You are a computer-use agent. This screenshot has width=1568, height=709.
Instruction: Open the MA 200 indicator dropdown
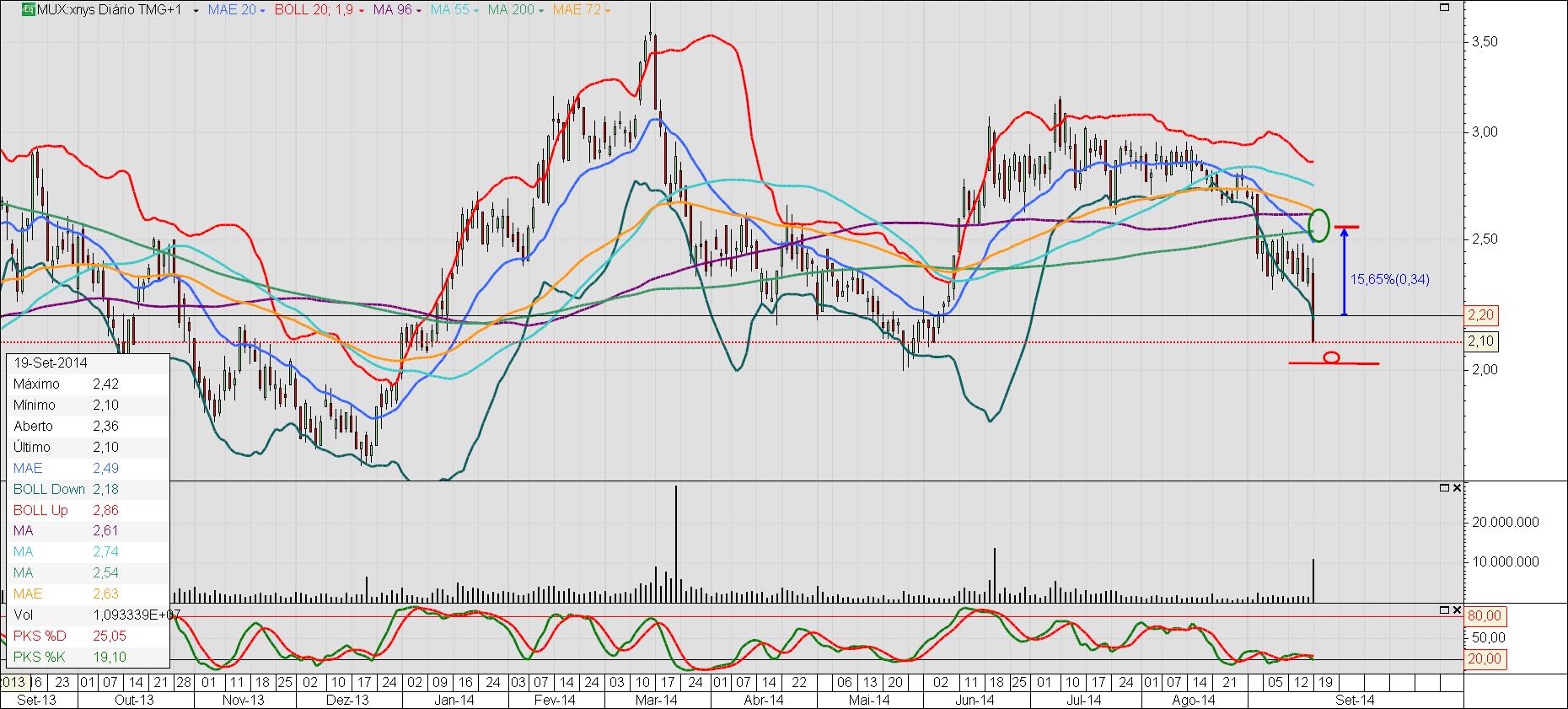(x=540, y=11)
